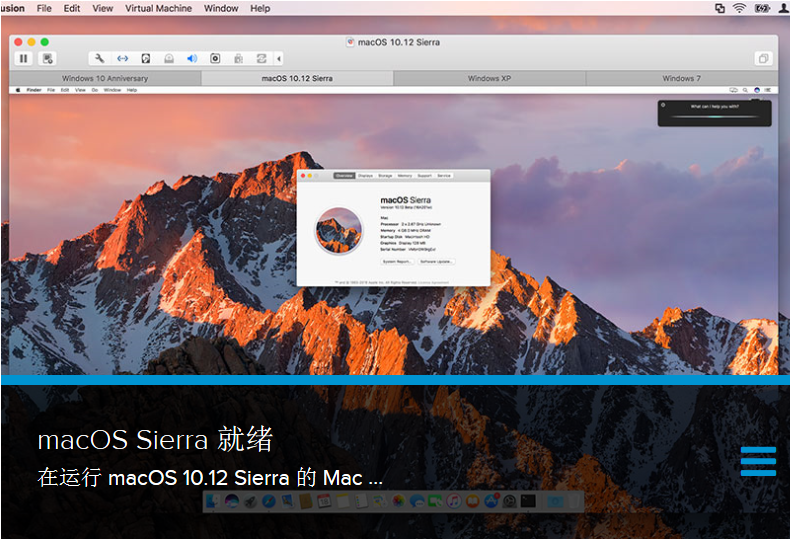Click the Siri prompt panel
This screenshot has height=541, width=792.
coord(714,113)
